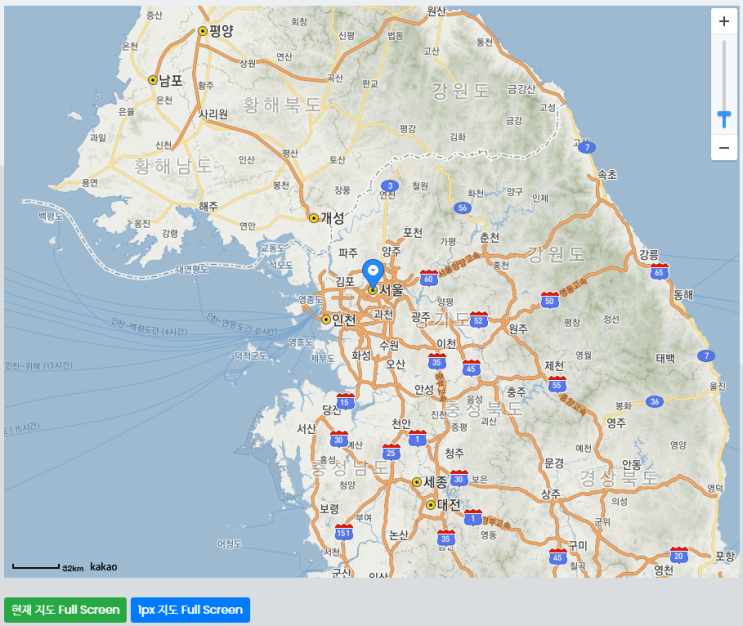Click the 속초 label on east coast

607,174
